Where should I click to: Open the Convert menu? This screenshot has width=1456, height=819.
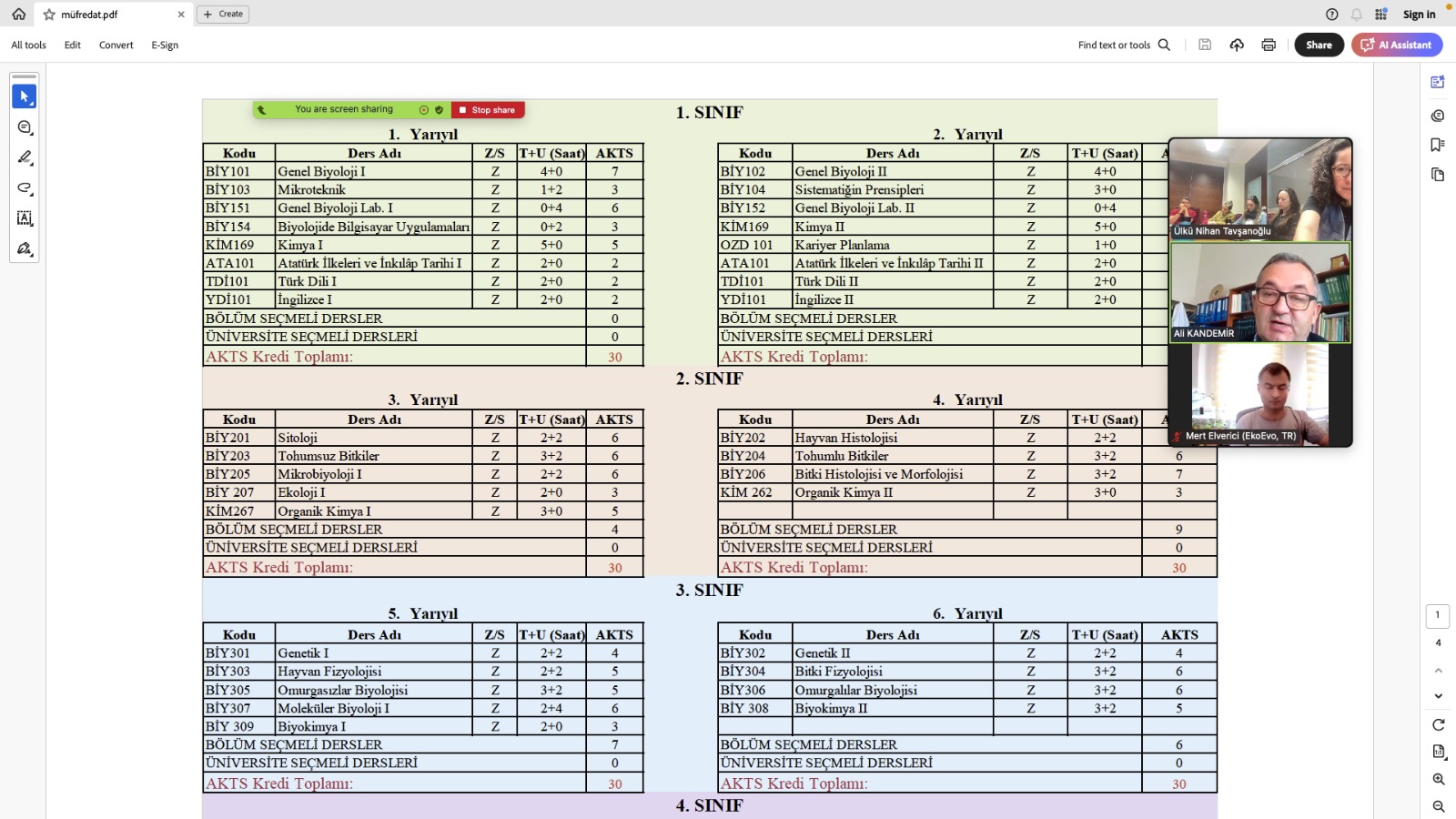pos(116,45)
